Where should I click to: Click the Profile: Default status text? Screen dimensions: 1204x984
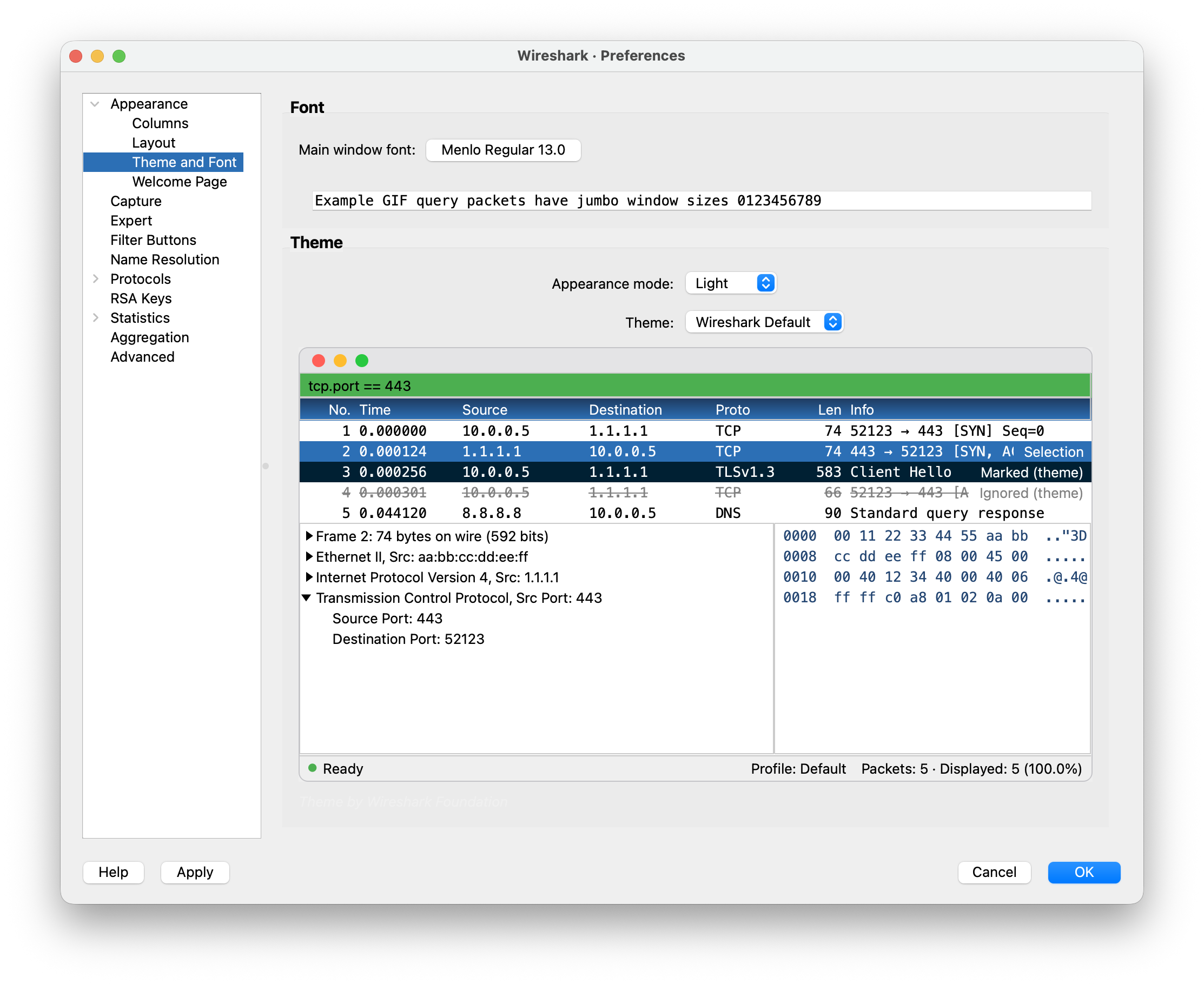798,769
